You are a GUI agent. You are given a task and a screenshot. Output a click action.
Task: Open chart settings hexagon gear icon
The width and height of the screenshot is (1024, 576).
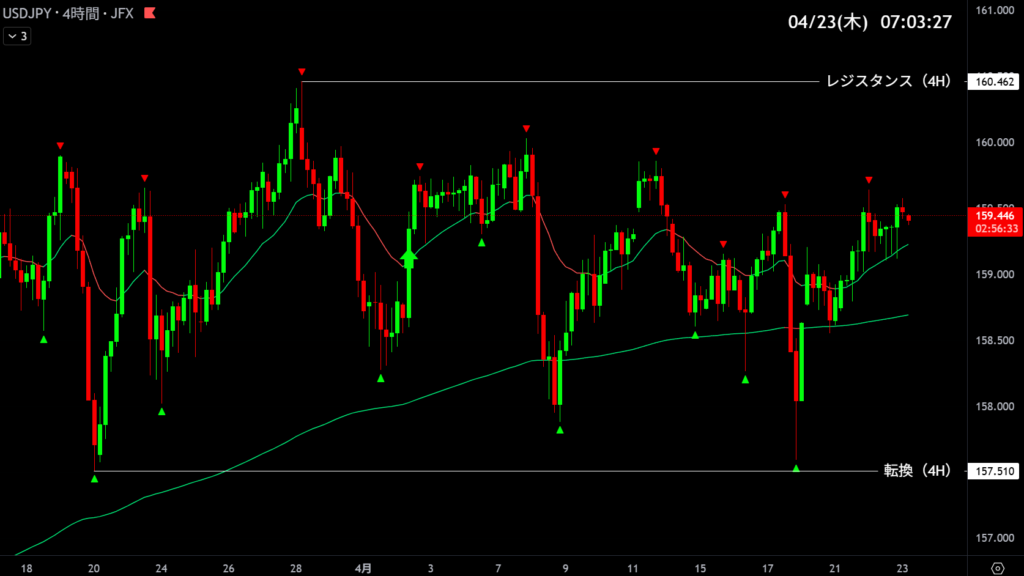click(996, 566)
